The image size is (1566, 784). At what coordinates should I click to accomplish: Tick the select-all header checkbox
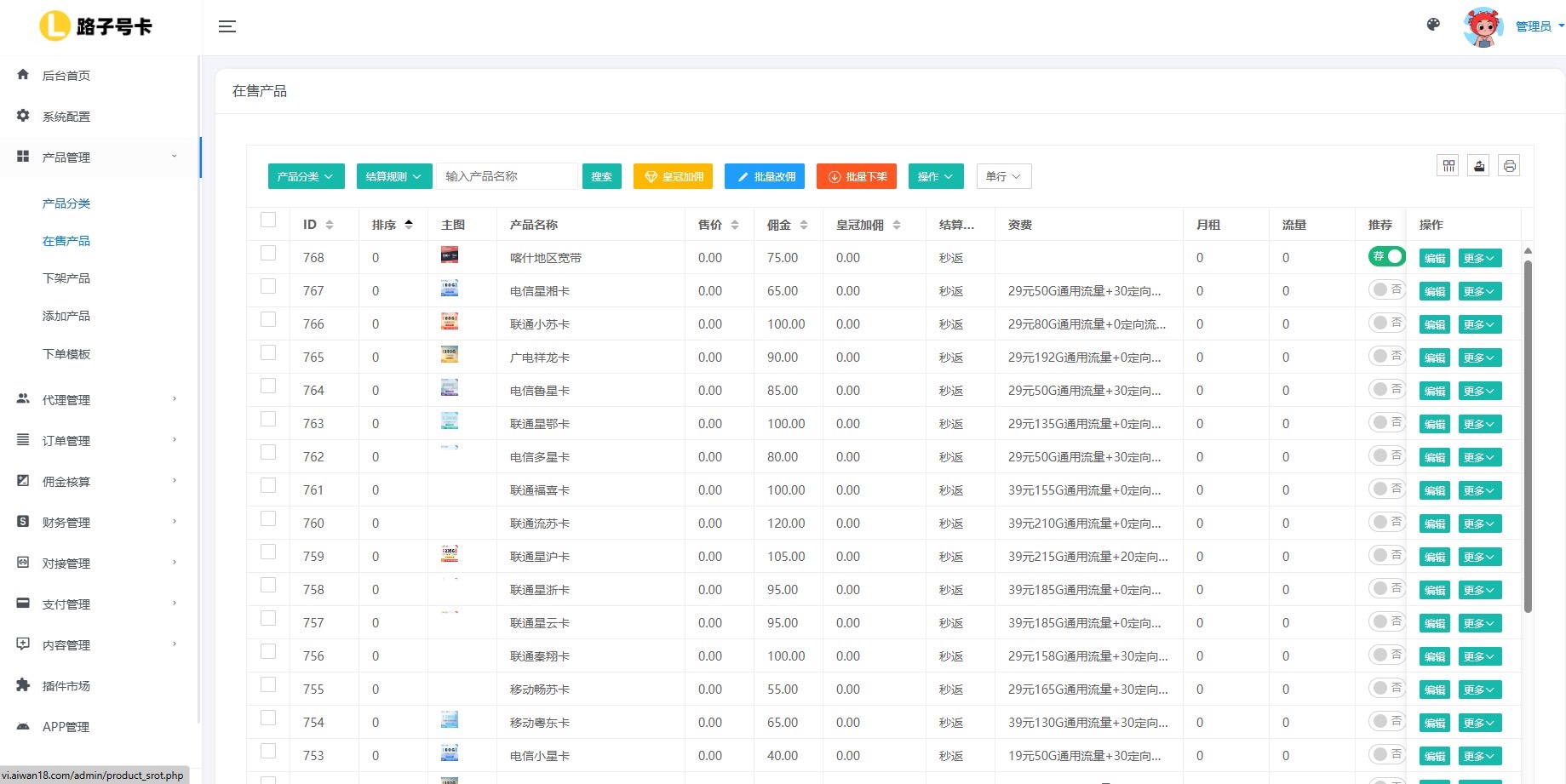pos(268,220)
